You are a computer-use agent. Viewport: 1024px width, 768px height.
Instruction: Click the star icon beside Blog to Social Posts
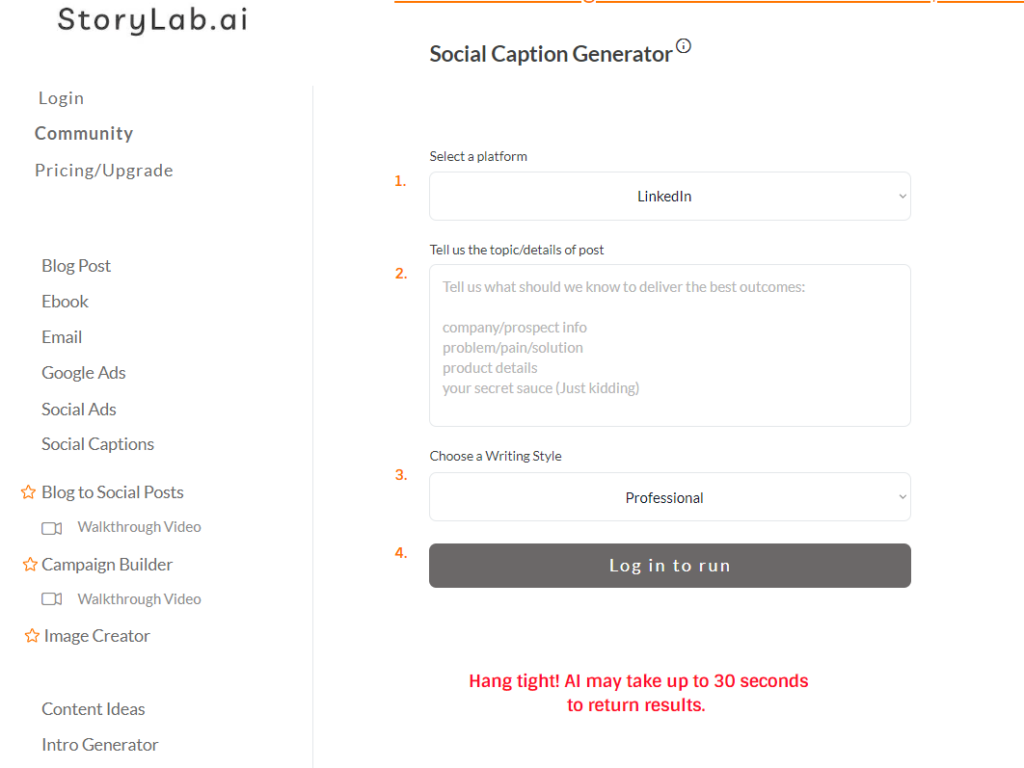pyautogui.click(x=28, y=491)
